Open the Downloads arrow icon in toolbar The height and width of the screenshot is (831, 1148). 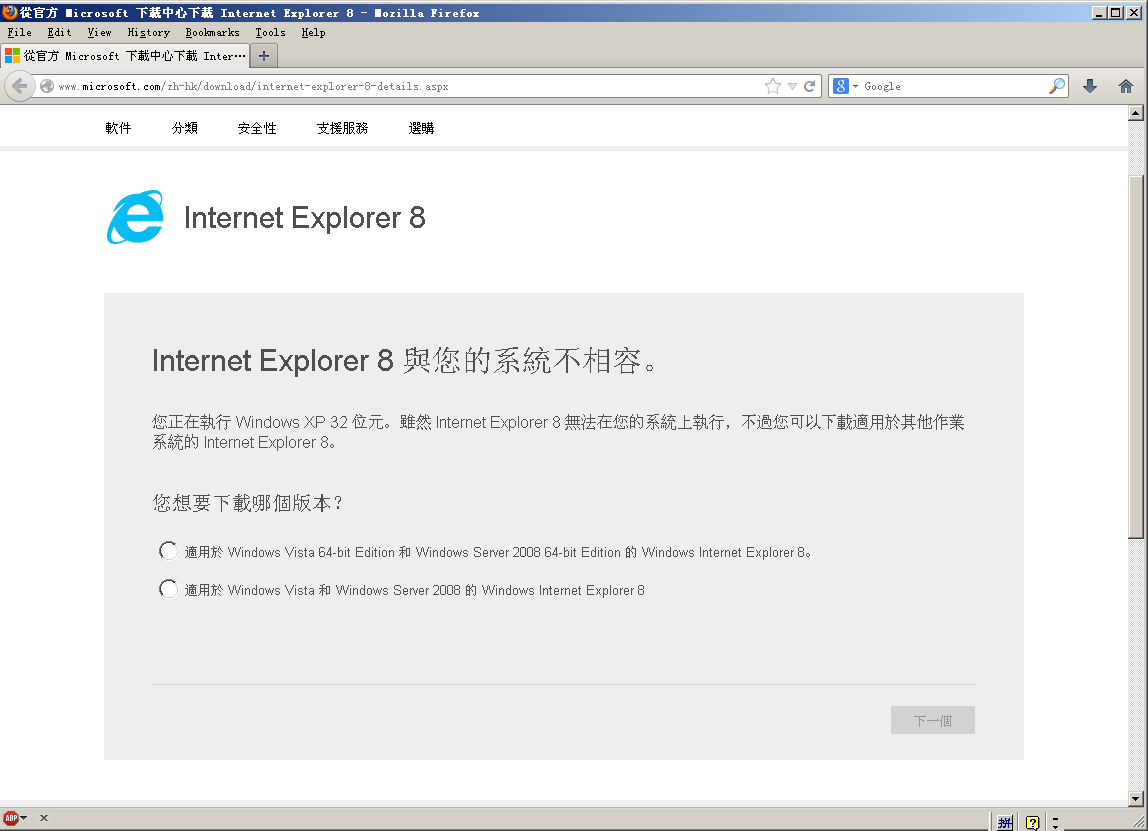1089,86
